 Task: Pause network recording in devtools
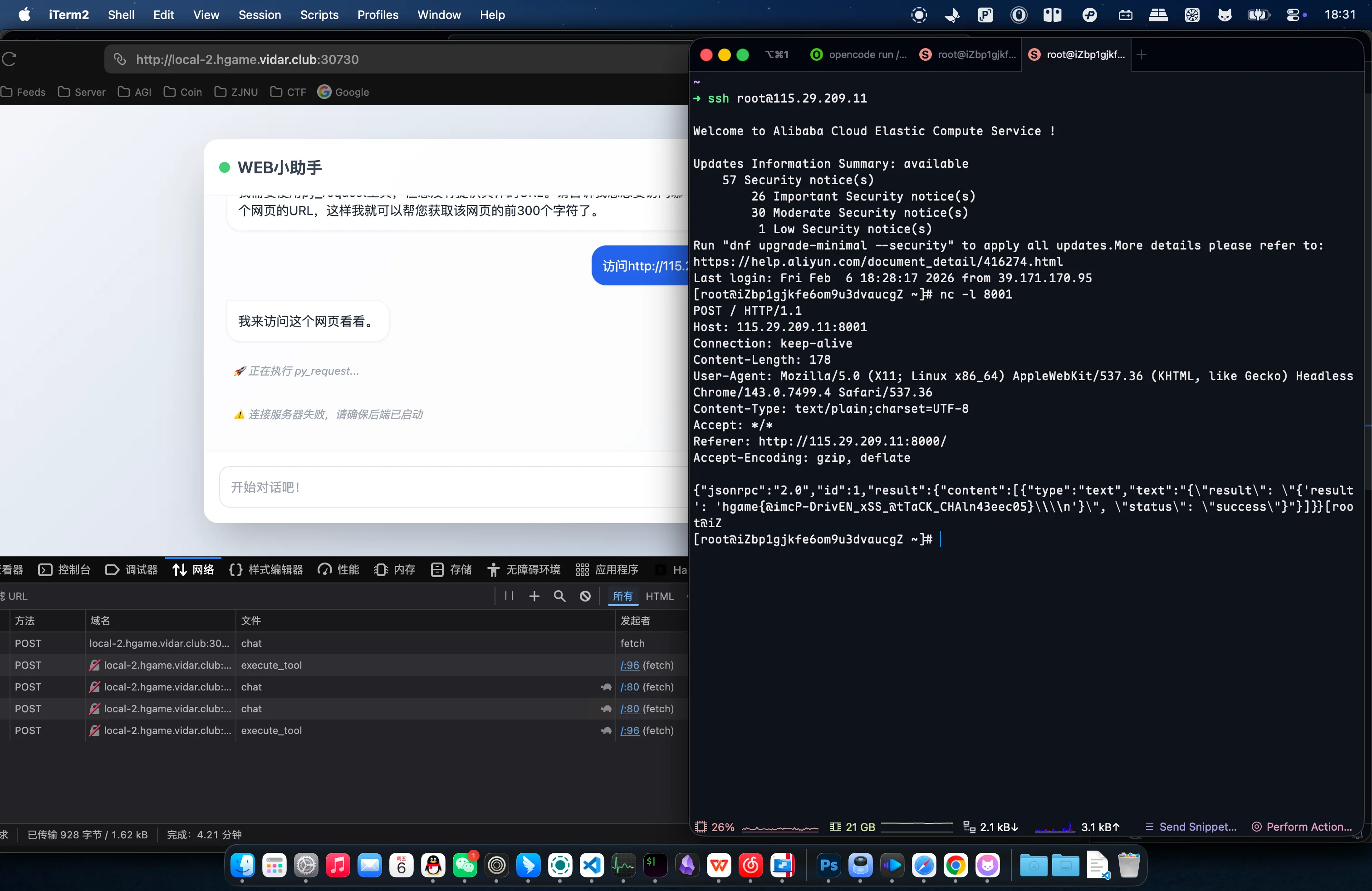[509, 596]
